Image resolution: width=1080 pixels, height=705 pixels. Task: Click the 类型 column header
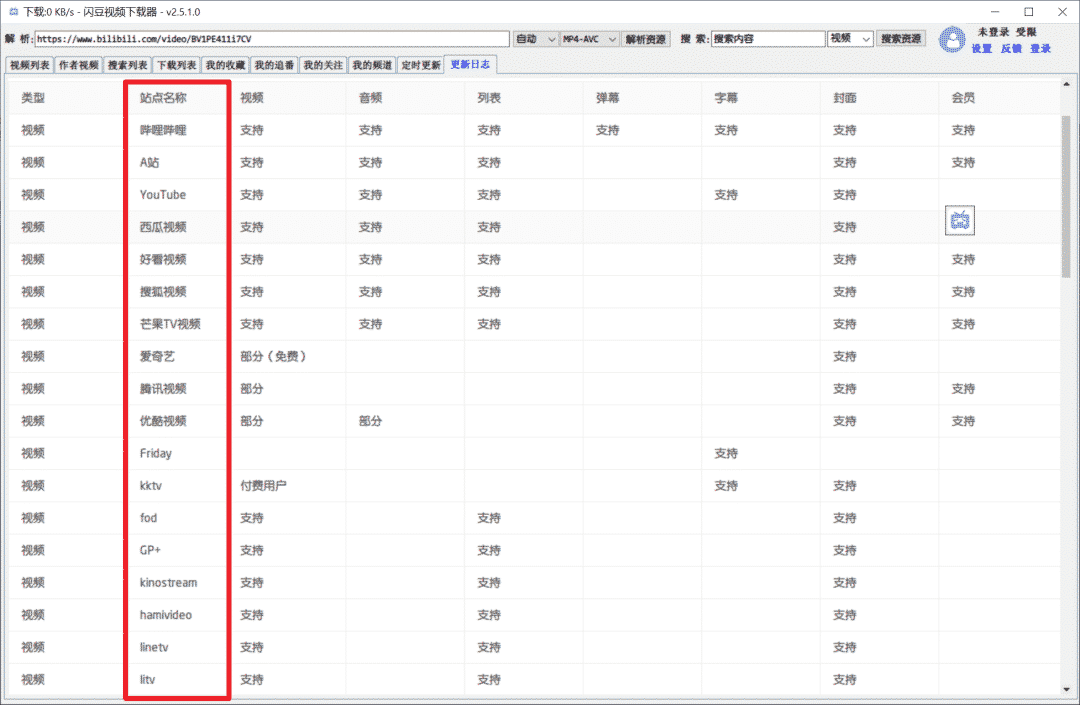click(32, 98)
